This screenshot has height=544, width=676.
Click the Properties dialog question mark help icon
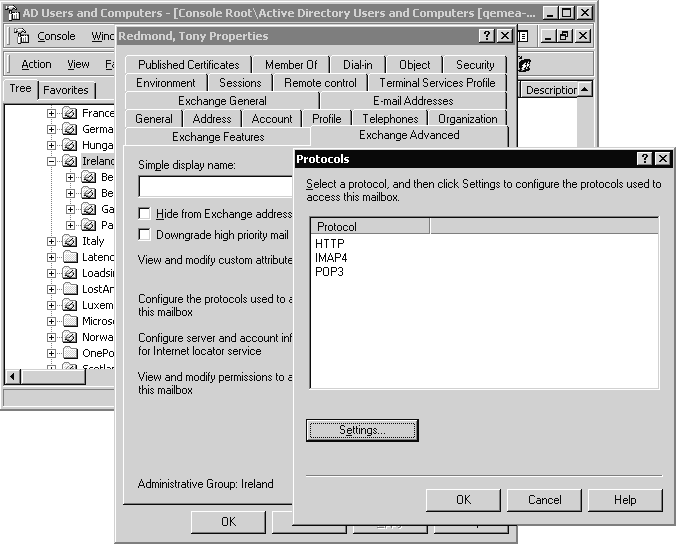(x=486, y=36)
